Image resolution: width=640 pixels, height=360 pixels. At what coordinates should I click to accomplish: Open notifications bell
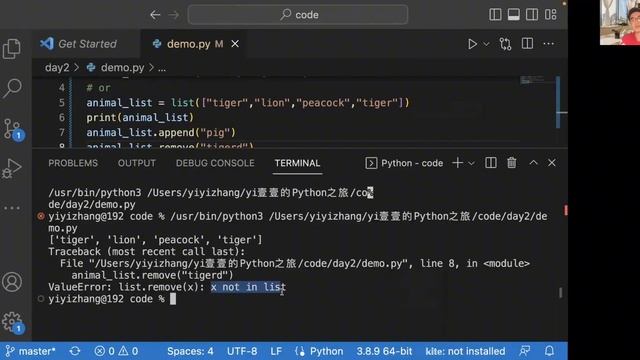(x=549, y=351)
